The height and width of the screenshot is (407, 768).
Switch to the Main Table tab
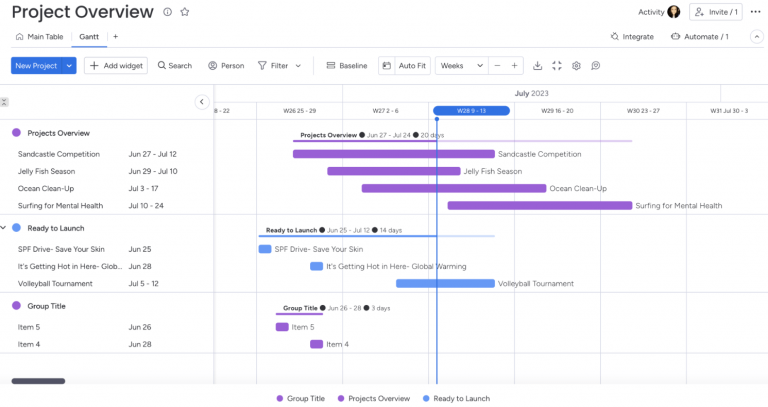pos(39,37)
